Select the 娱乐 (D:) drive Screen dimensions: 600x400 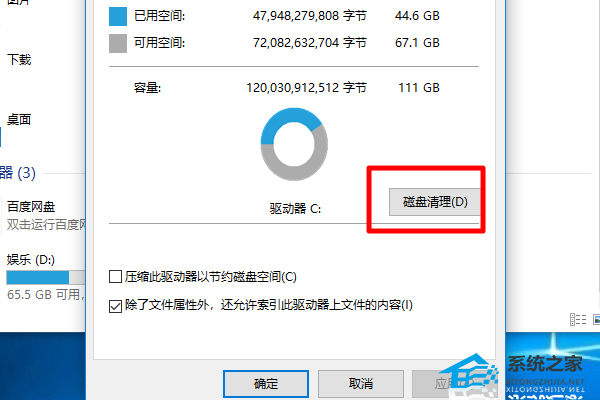31,260
